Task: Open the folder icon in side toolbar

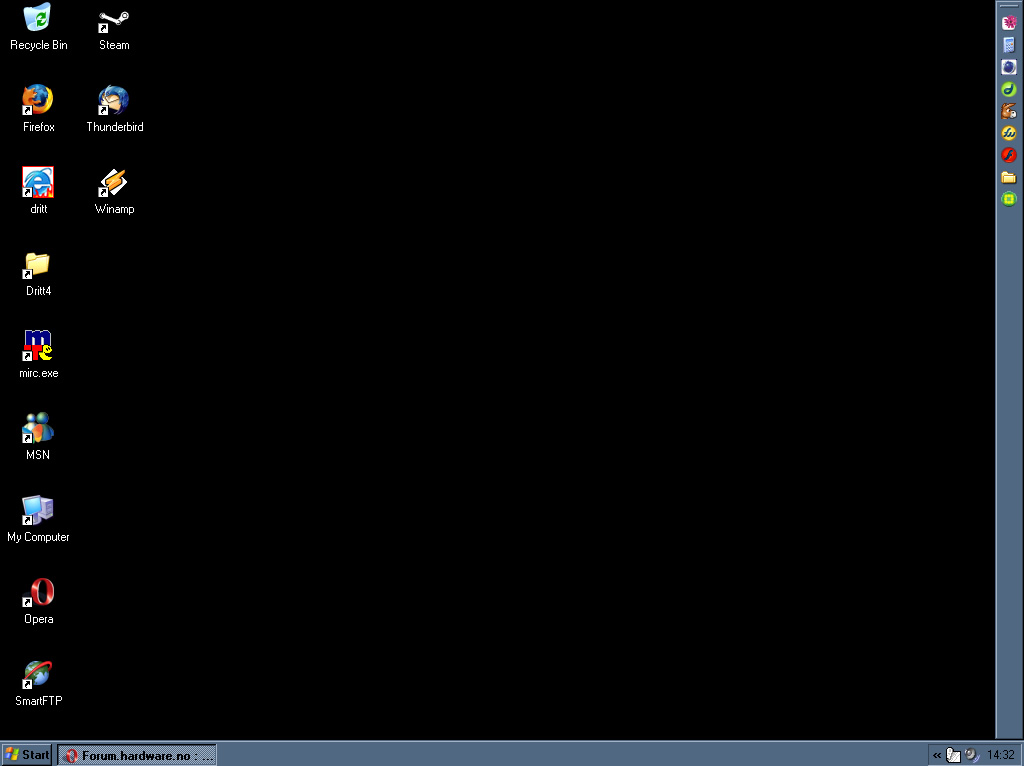Action: coord(1009,177)
